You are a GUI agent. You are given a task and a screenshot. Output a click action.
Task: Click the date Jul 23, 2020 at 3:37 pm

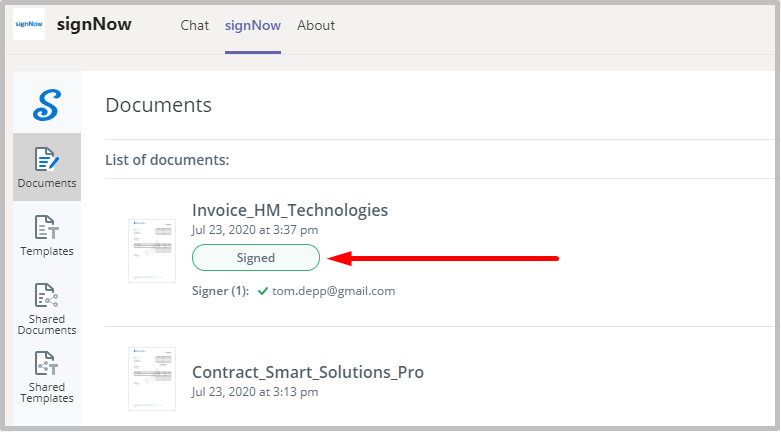click(255, 230)
